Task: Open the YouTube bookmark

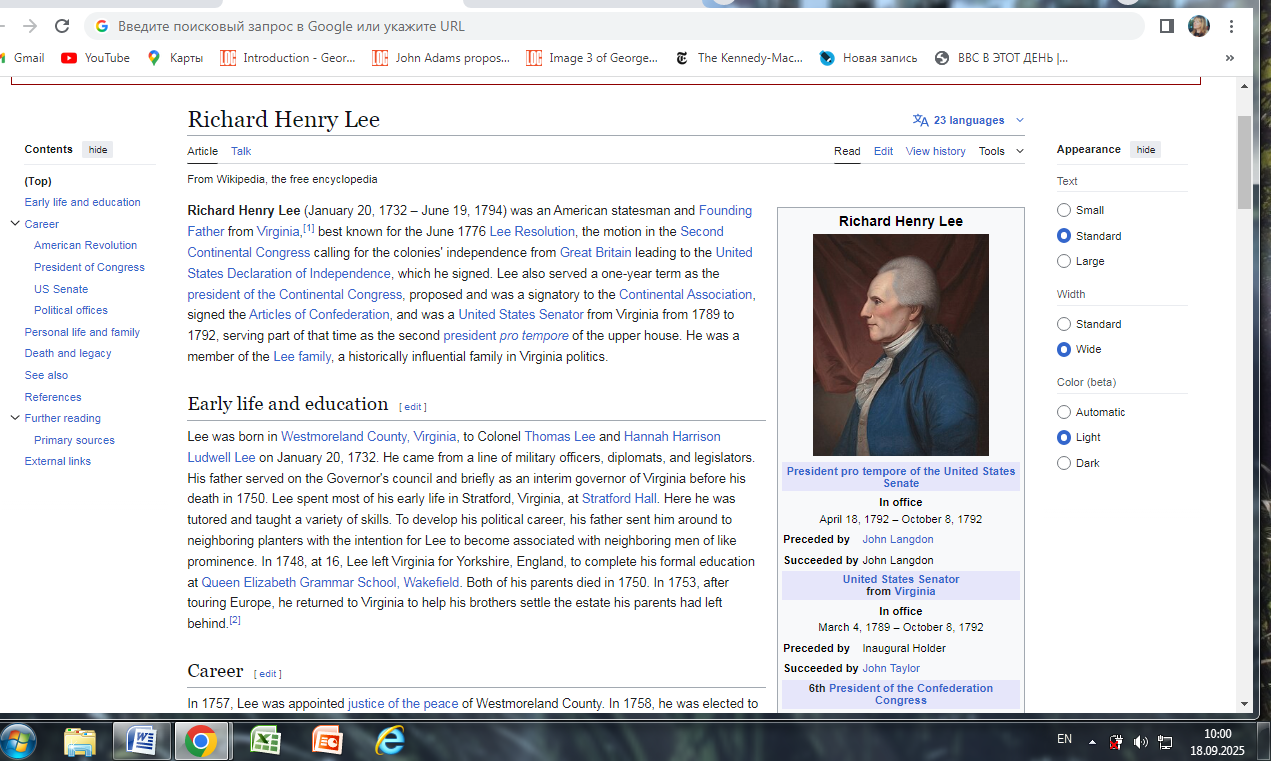Action: [x=96, y=58]
